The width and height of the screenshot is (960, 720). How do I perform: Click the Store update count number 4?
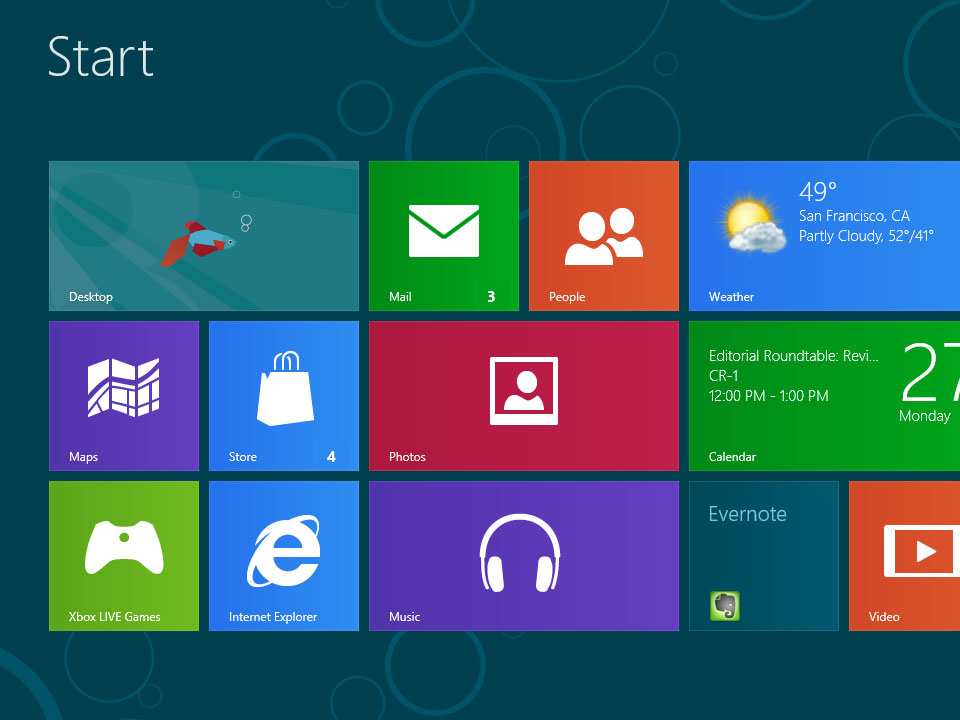(x=331, y=457)
